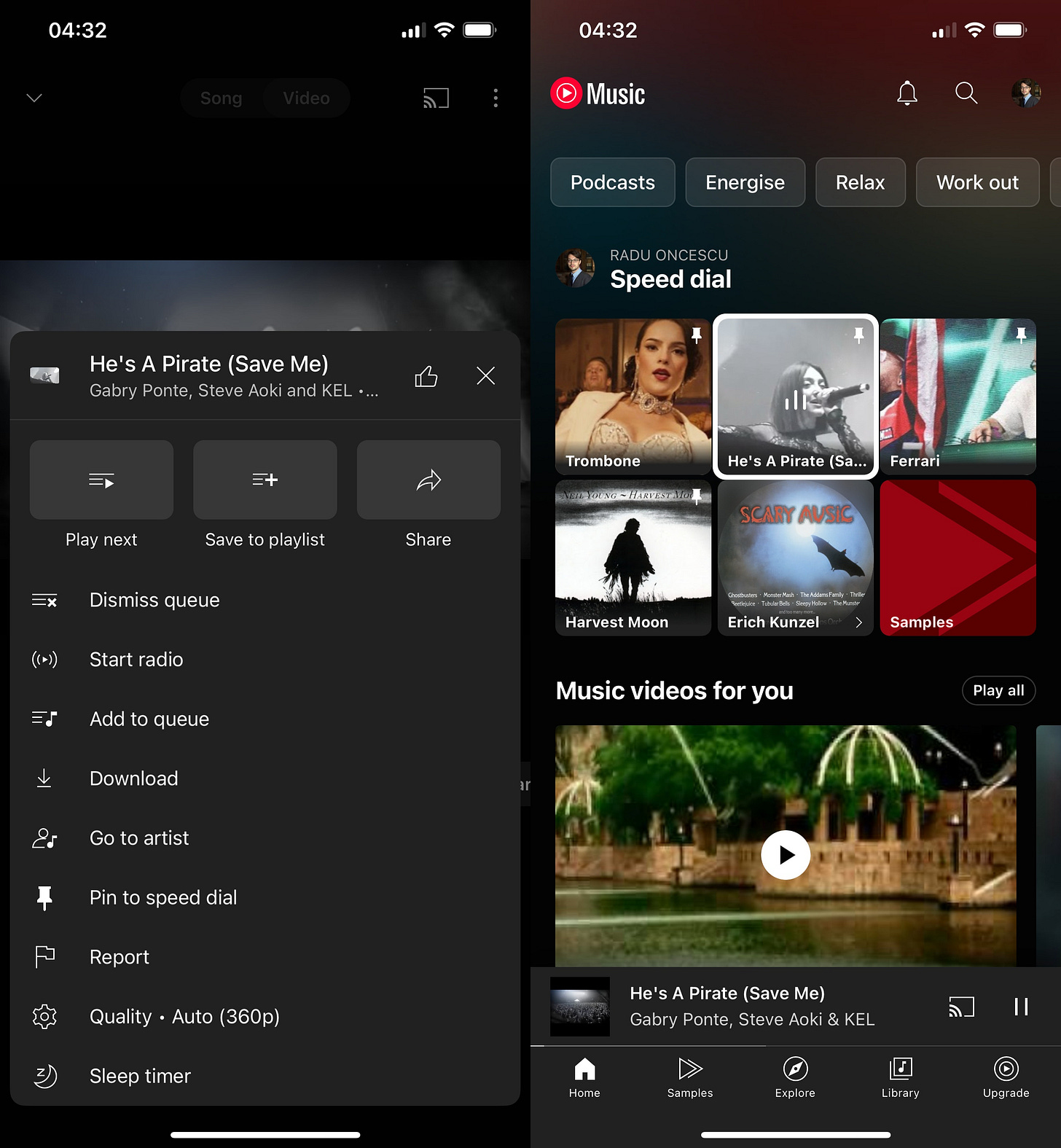Go to the Explore tab
1061x1148 pixels.
pyautogui.click(x=795, y=1078)
